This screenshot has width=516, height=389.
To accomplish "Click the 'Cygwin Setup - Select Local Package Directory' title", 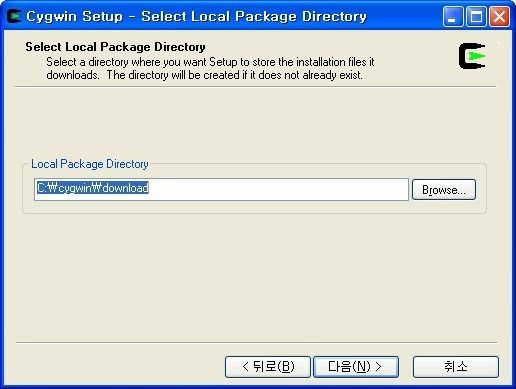I will [196, 16].
